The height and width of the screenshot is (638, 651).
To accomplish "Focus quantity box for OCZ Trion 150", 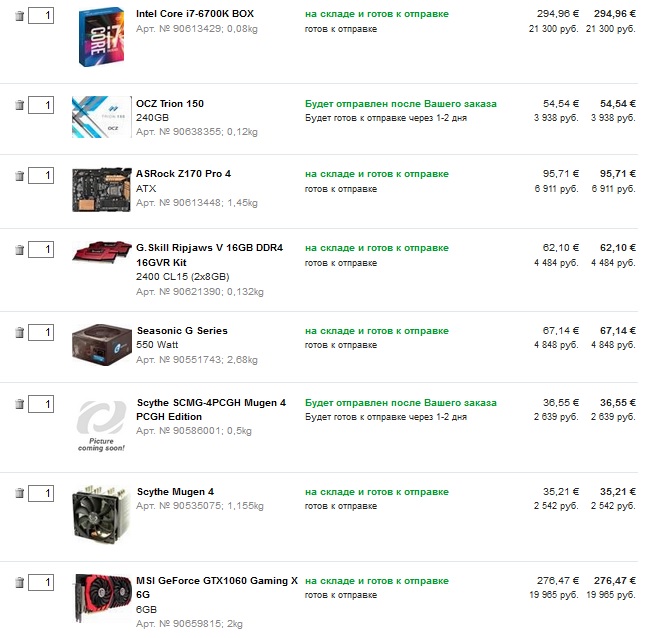I will coord(41,105).
